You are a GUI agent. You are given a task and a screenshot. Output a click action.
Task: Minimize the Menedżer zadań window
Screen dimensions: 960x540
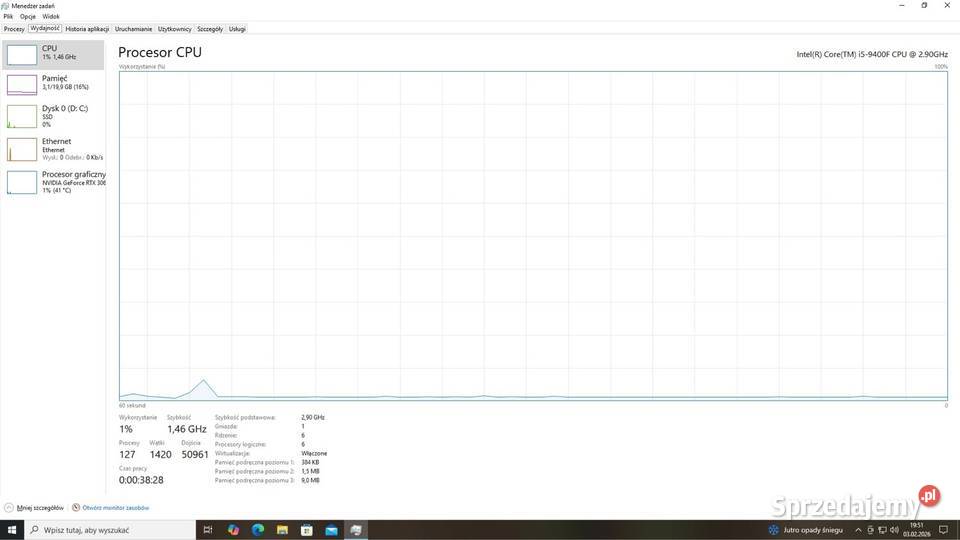[x=902, y=6]
